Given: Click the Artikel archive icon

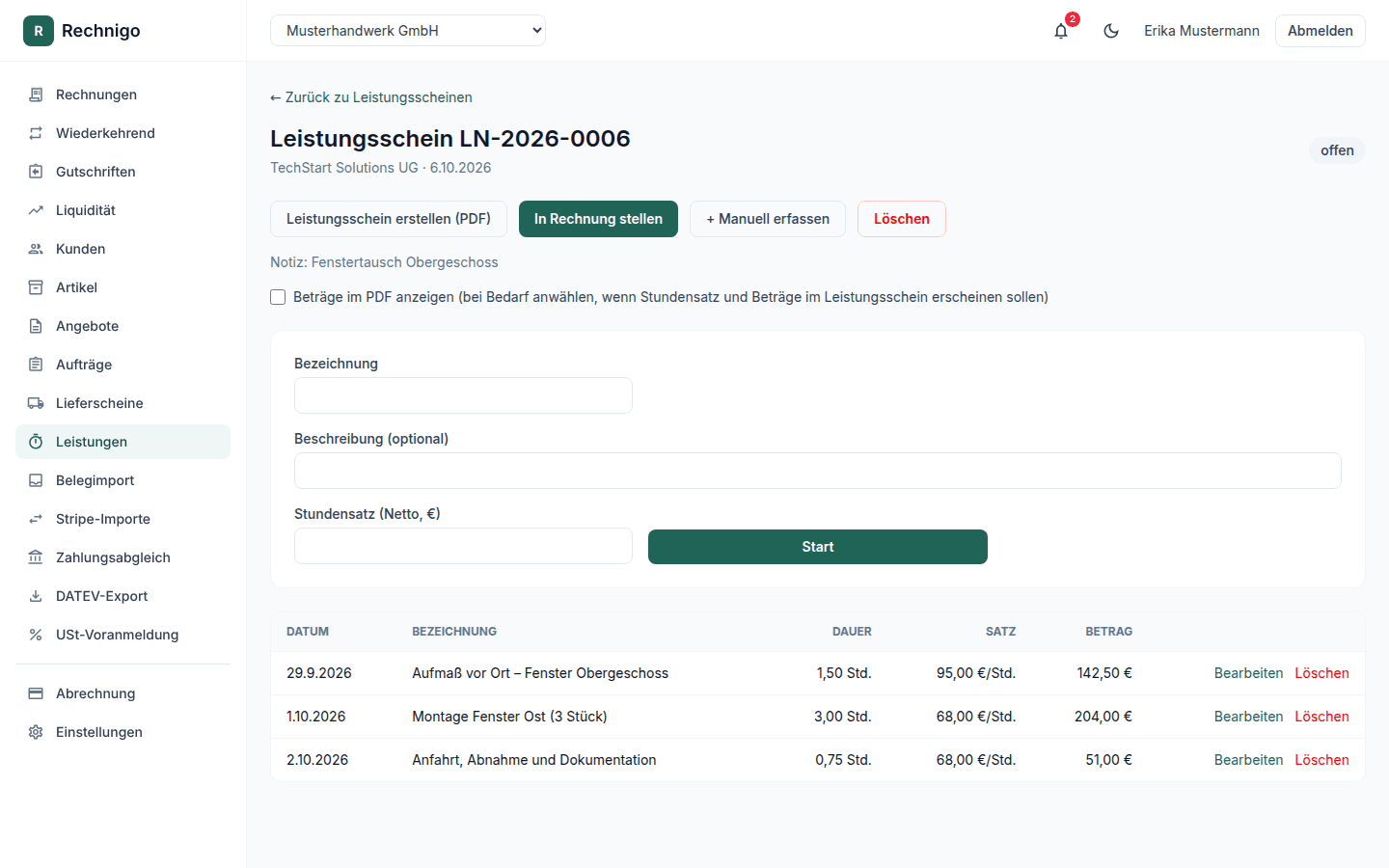Looking at the screenshot, I should pos(36,287).
